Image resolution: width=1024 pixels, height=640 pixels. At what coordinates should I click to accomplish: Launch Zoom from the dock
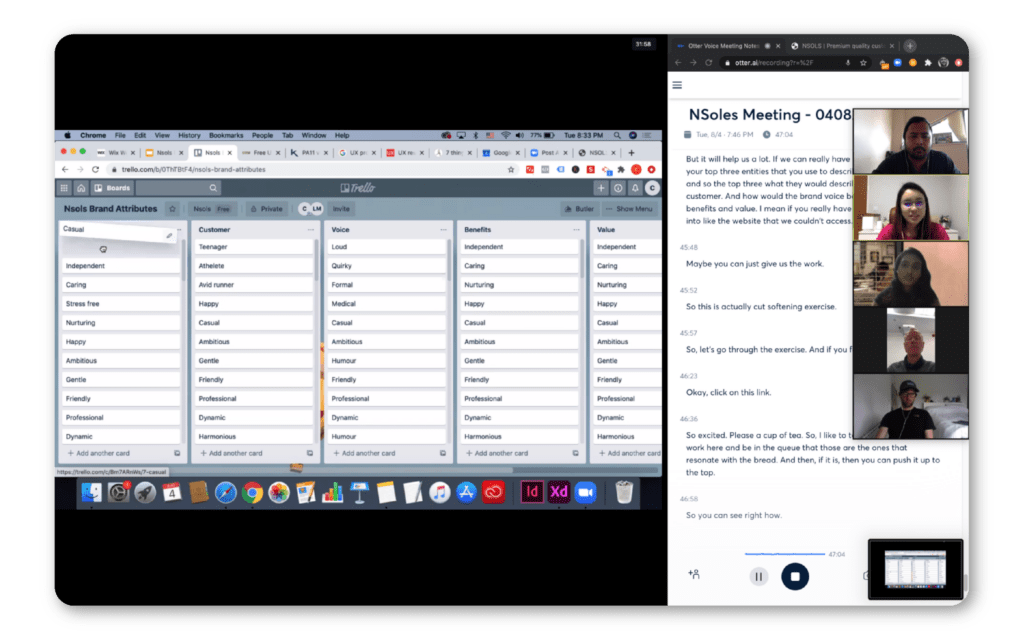tap(585, 492)
